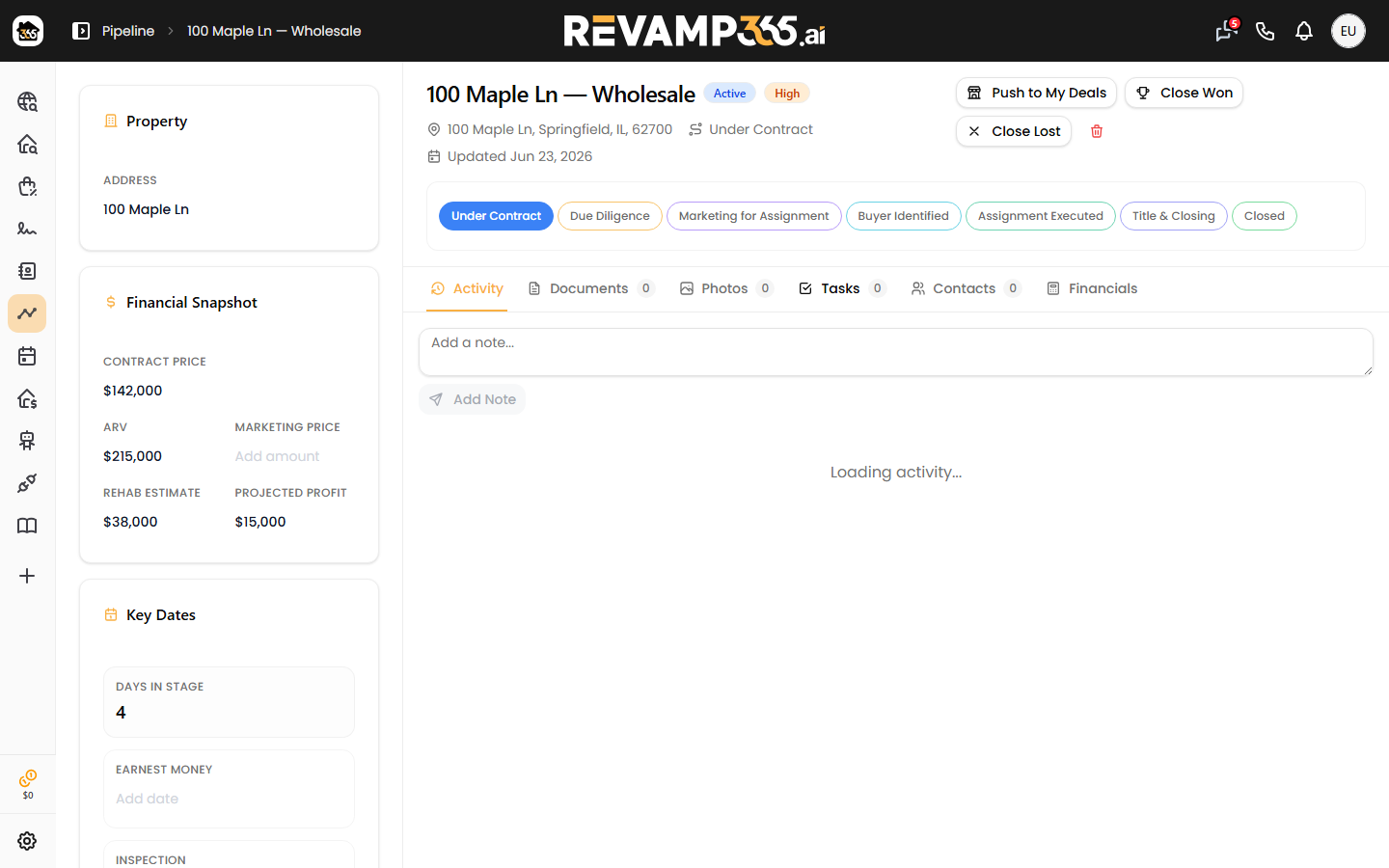Select the Assignment Executed stage pill
Screen dimensions: 1389x868
pyautogui.click(x=1041, y=216)
